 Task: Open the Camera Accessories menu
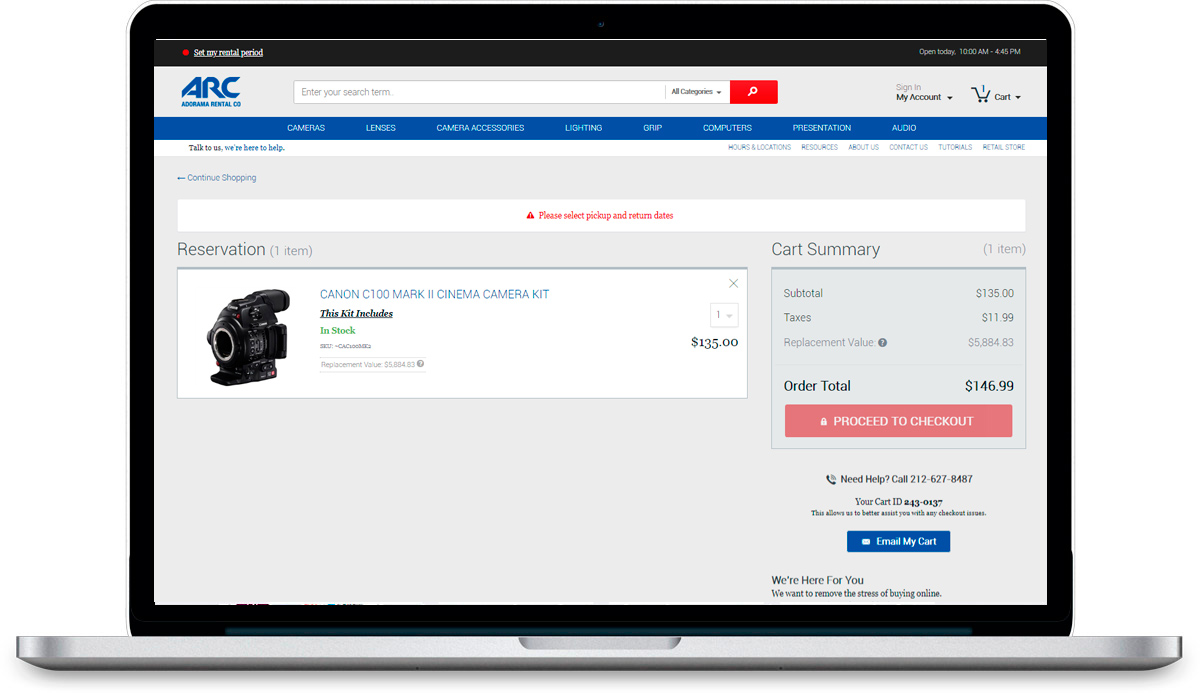480,128
